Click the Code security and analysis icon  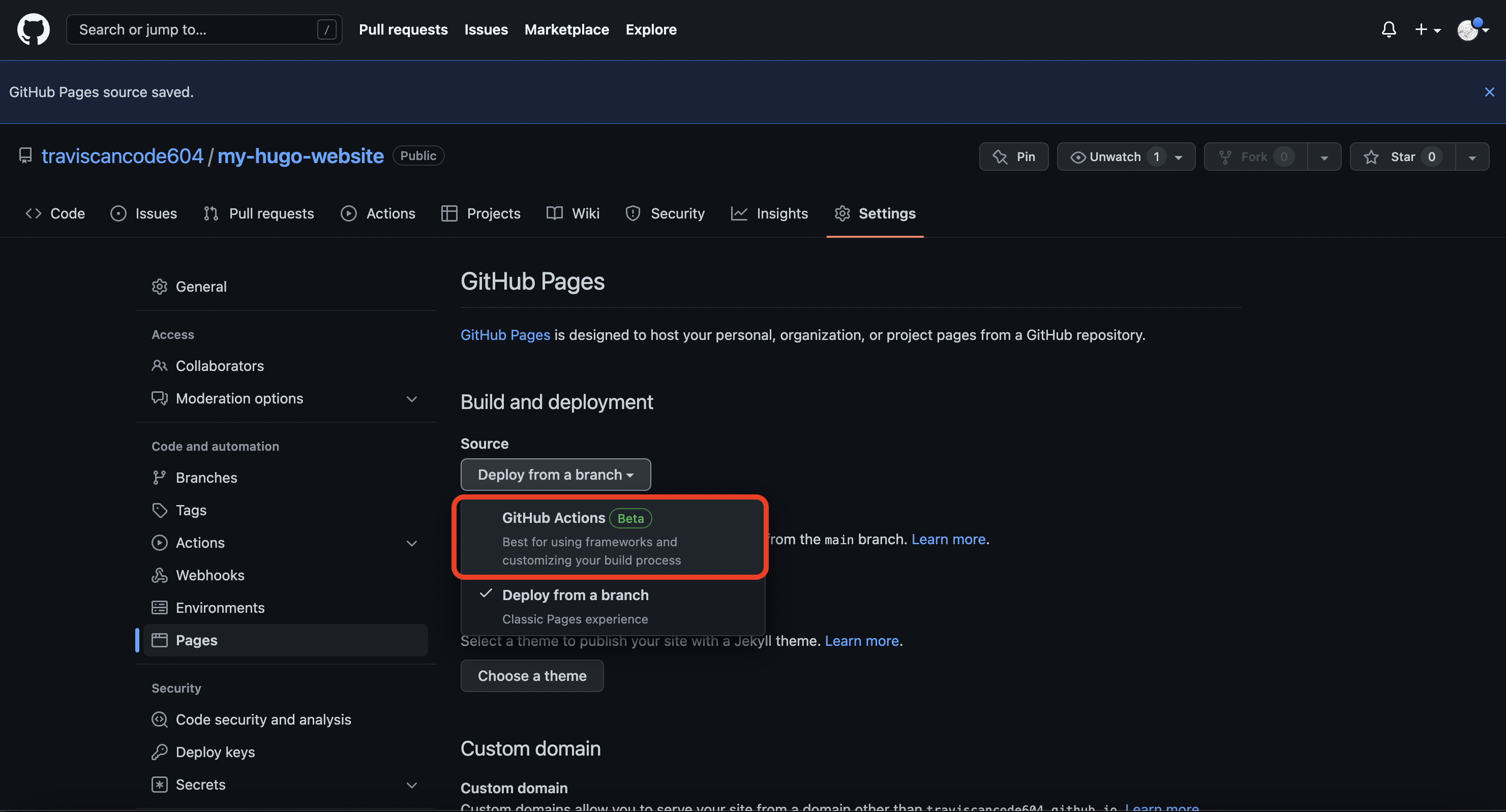click(x=159, y=719)
